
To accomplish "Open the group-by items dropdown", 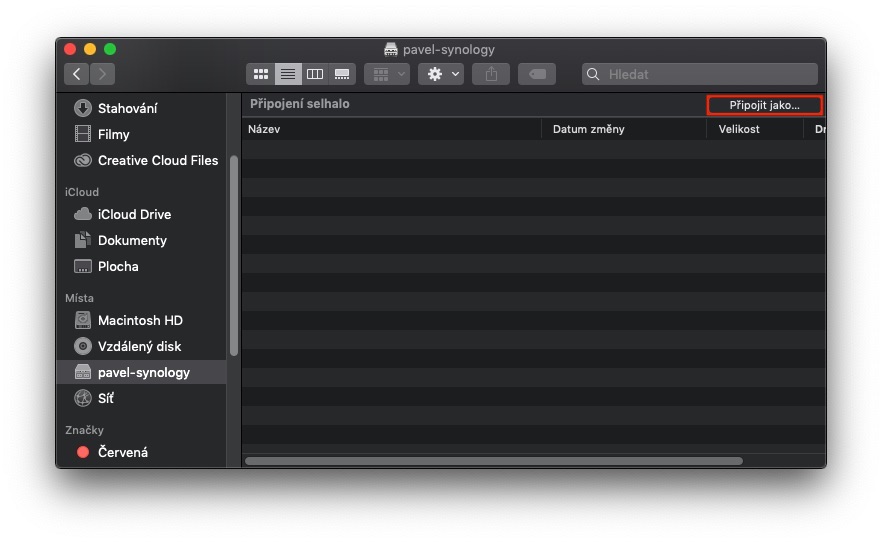I will [387, 74].
